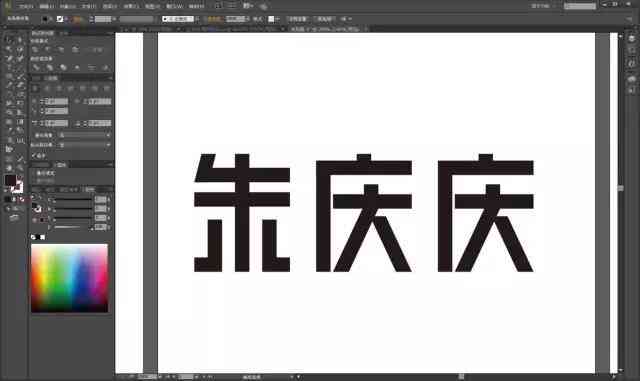Click the Divide pathfinder icon
Viewport: 640px width, 381px height.
tap(36, 67)
